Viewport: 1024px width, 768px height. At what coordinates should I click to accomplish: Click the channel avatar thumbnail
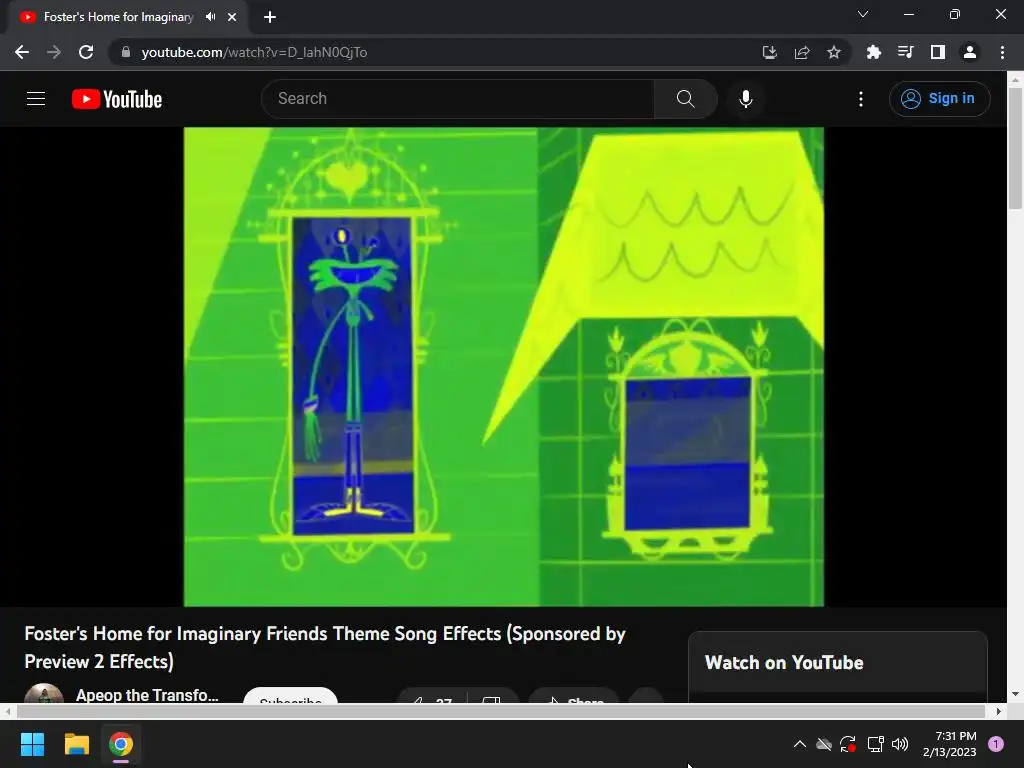tap(44, 694)
